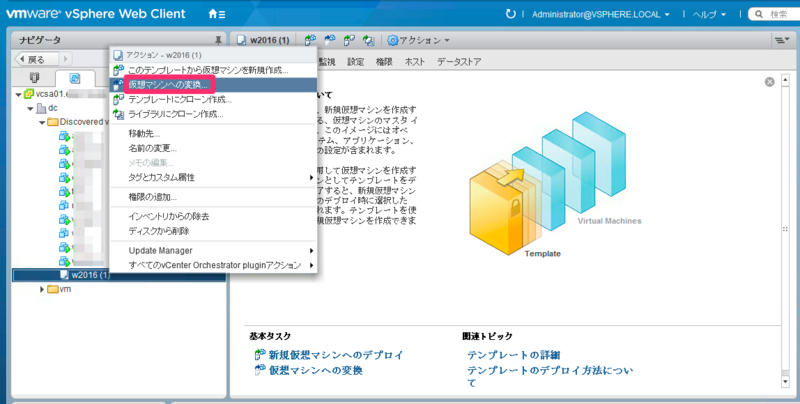Image resolution: width=800 pixels, height=404 pixels.
Task: Click the forward arrow next to 戻る
Action: pyautogui.click(x=65, y=59)
